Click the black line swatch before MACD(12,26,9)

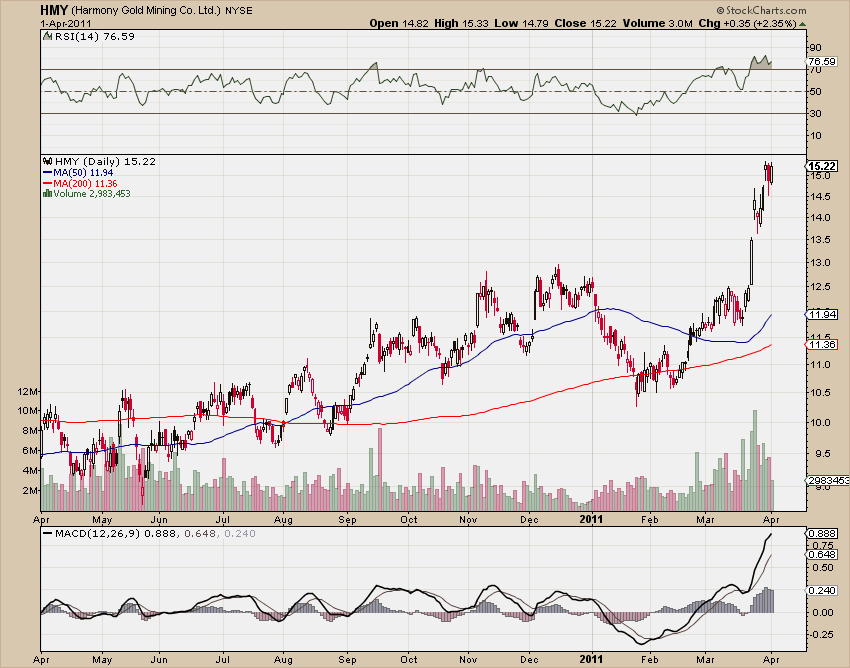click(x=48, y=534)
